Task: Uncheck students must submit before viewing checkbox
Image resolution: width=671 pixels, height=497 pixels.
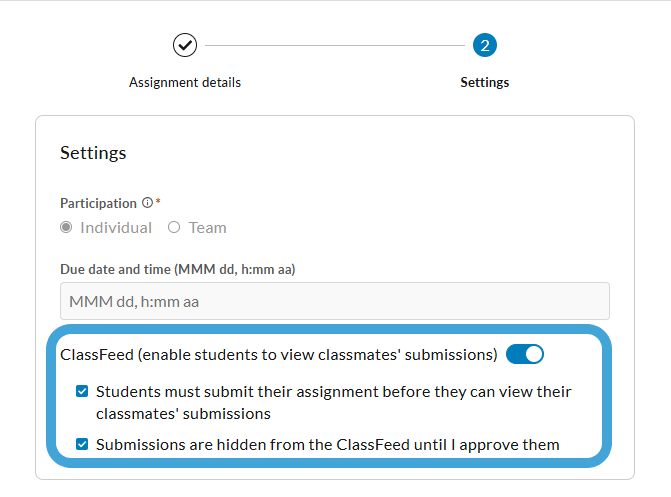Action: pyautogui.click(x=82, y=391)
